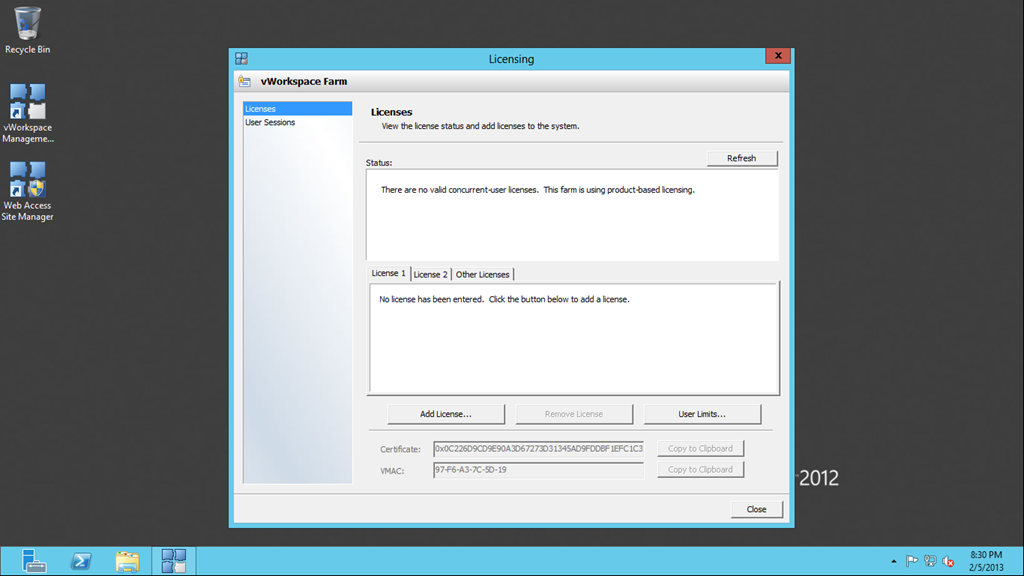
Task: Open File Explorer from the taskbar
Action: [x=127, y=561]
